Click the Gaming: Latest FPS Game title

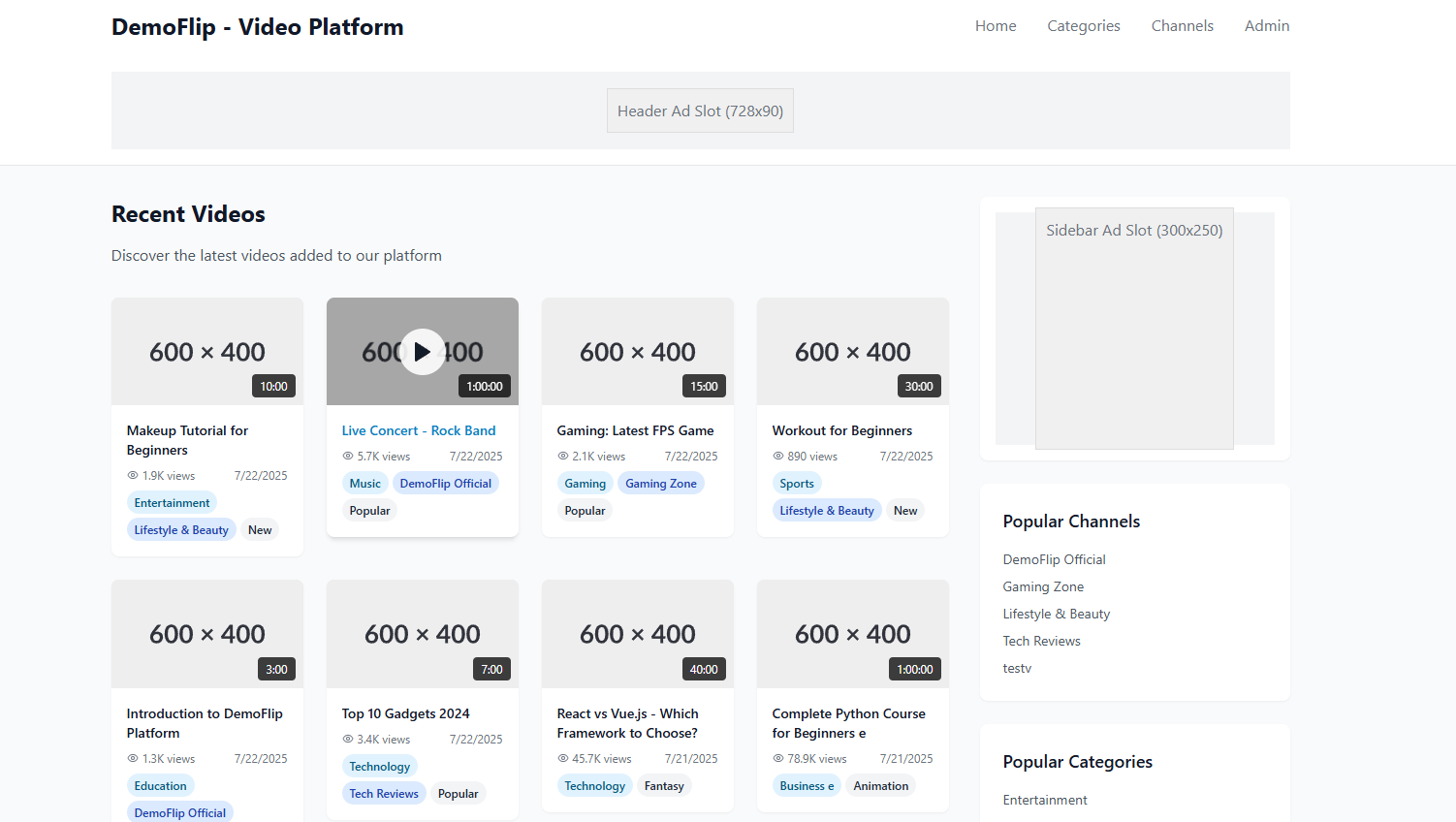point(635,430)
